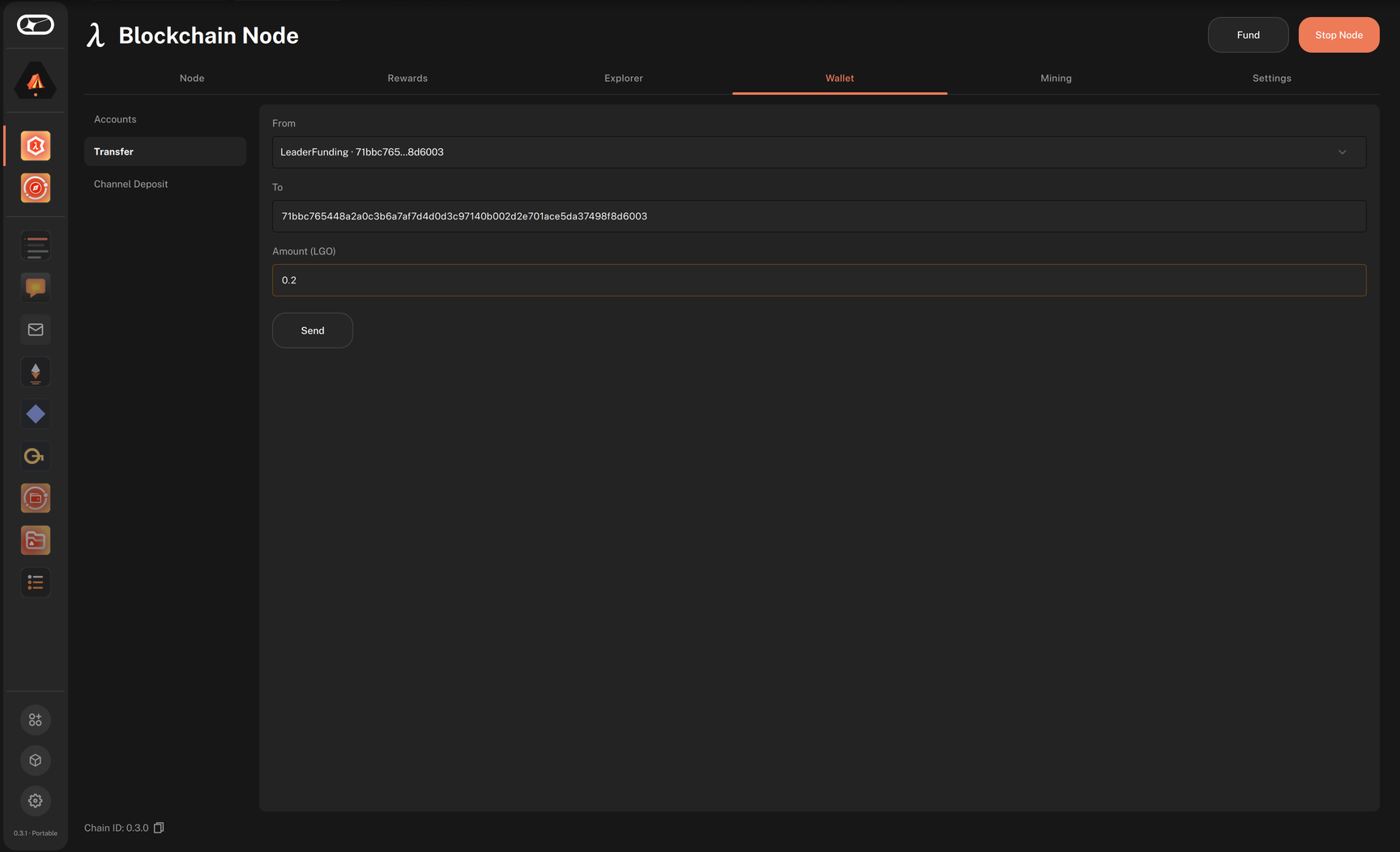Open the orange compass app in sidebar

coord(36,188)
